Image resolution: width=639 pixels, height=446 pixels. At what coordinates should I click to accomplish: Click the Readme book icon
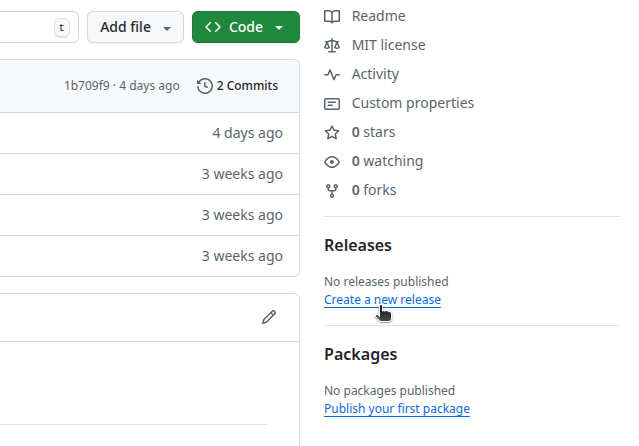pos(333,17)
